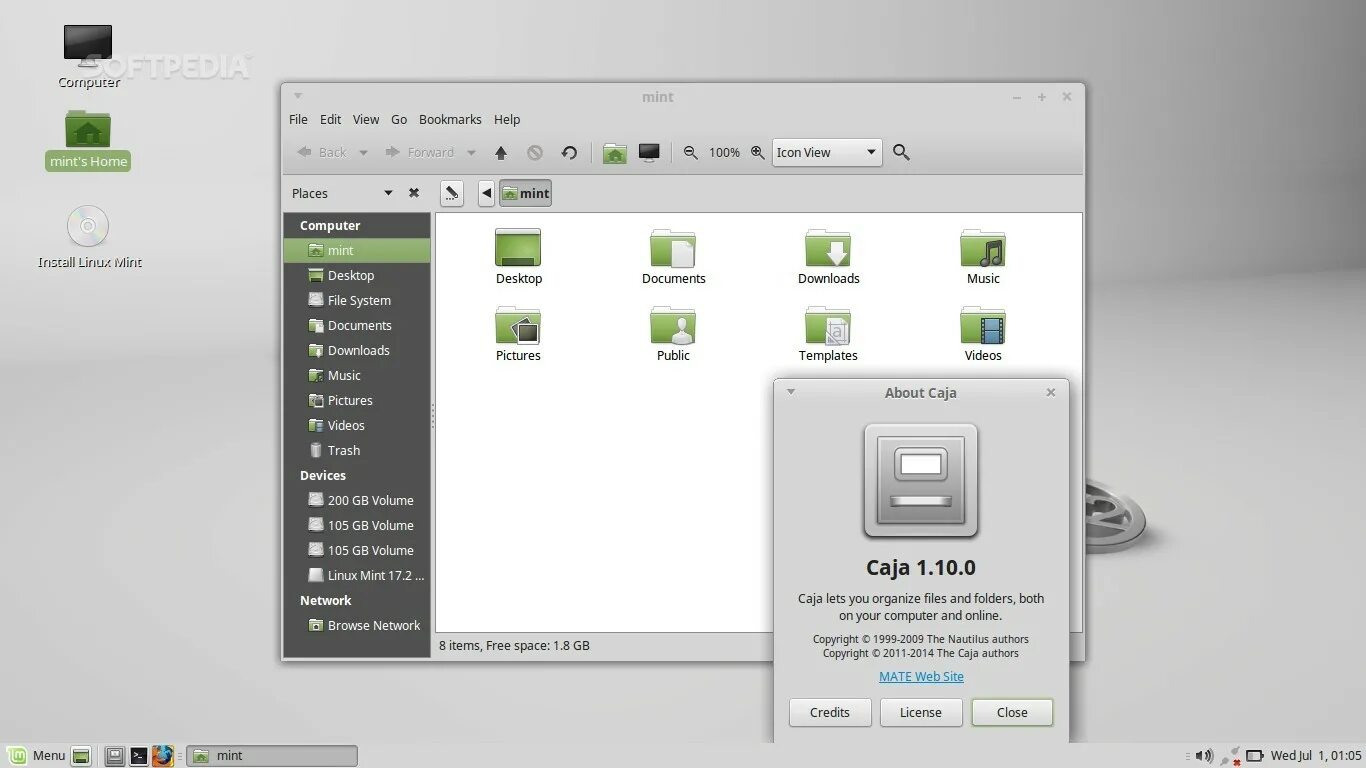Open the Pictures folder icon
The image size is (1366, 768).
518,324
